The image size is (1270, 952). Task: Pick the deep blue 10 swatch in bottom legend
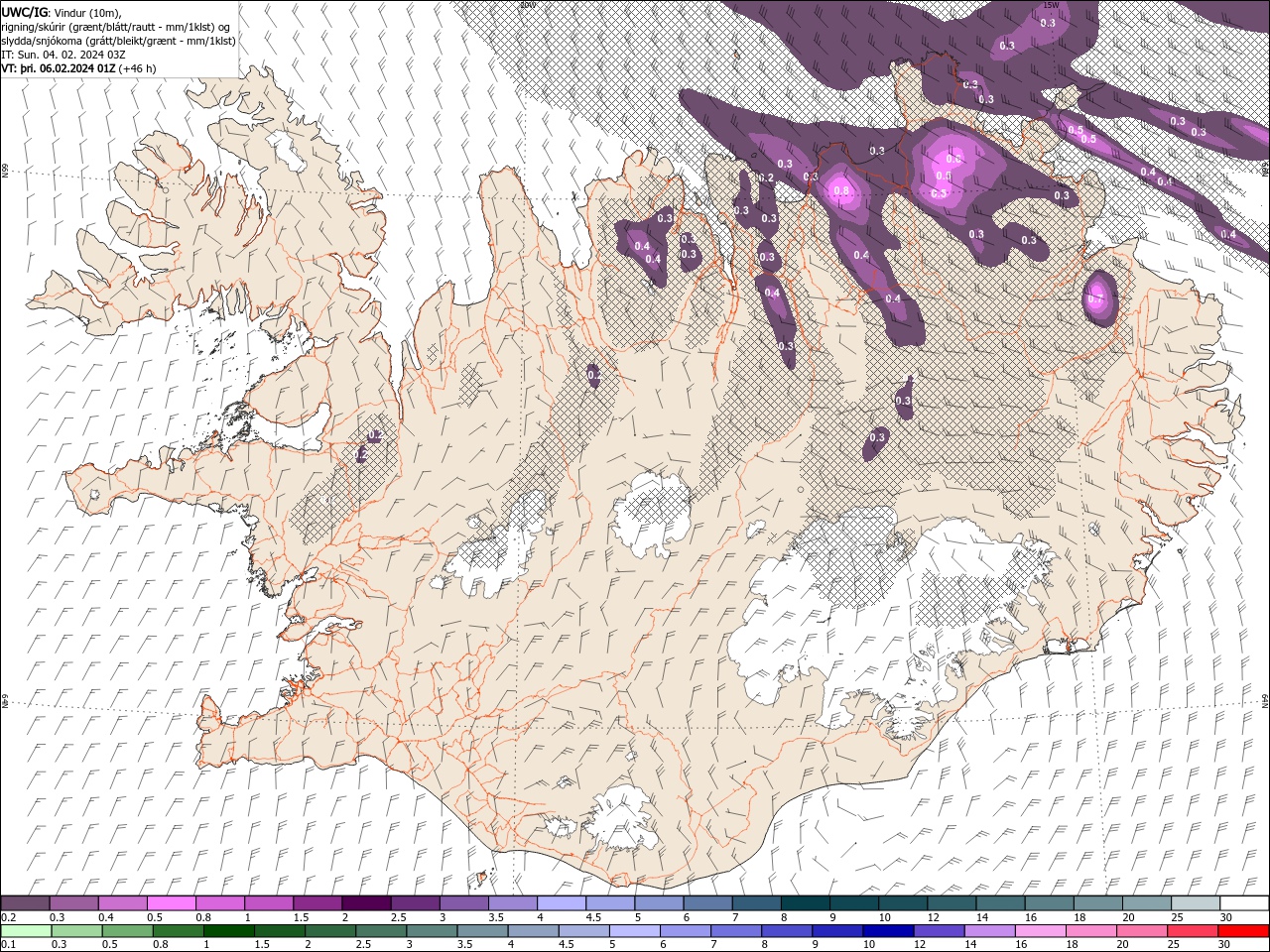(887, 931)
